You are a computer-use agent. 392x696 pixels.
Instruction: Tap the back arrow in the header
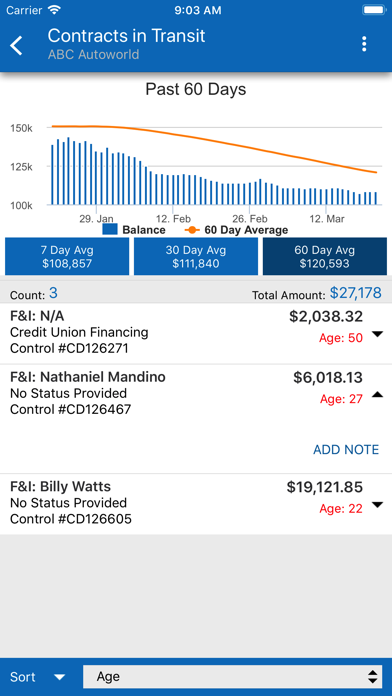(16, 45)
